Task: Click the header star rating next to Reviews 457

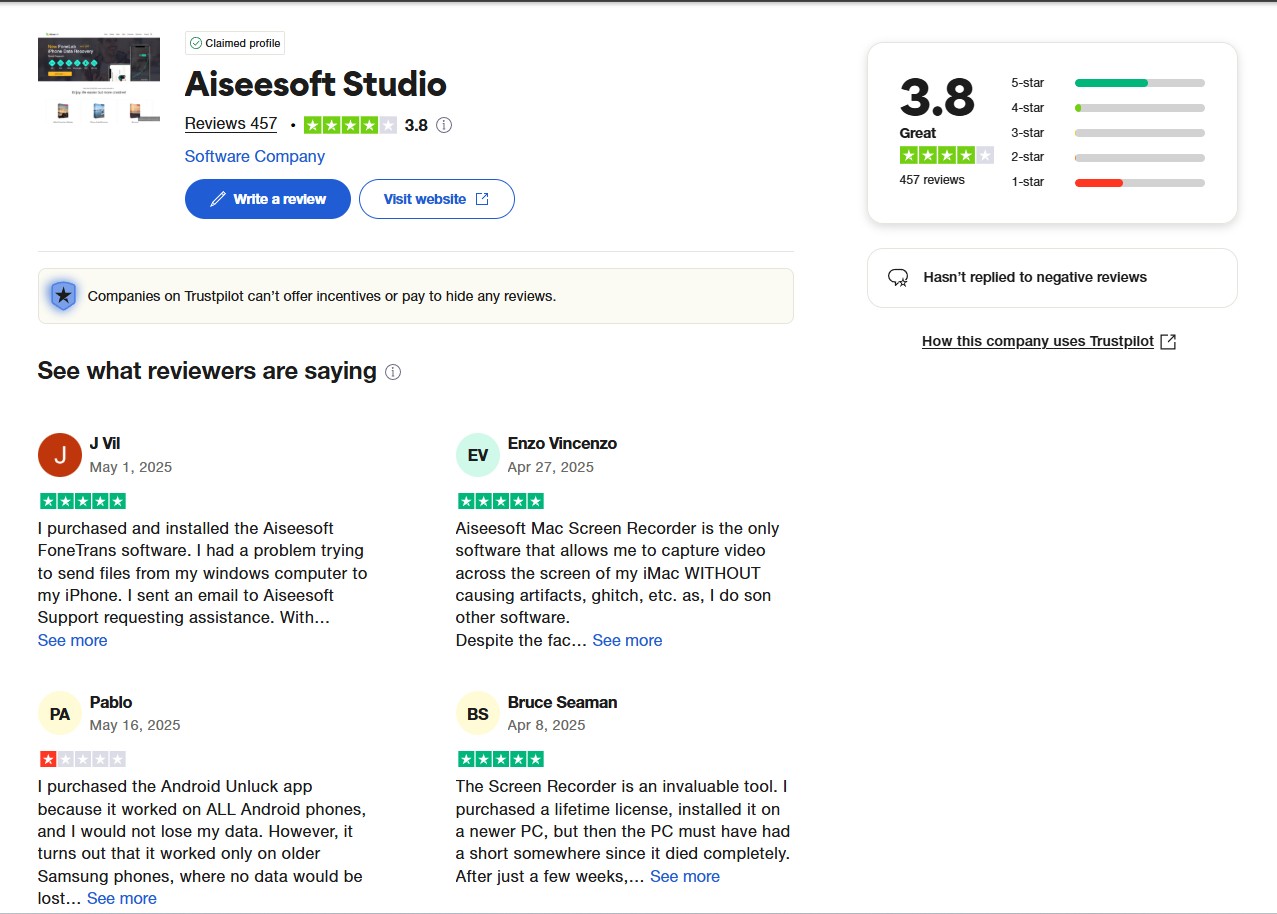Action: (x=350, y=125)
